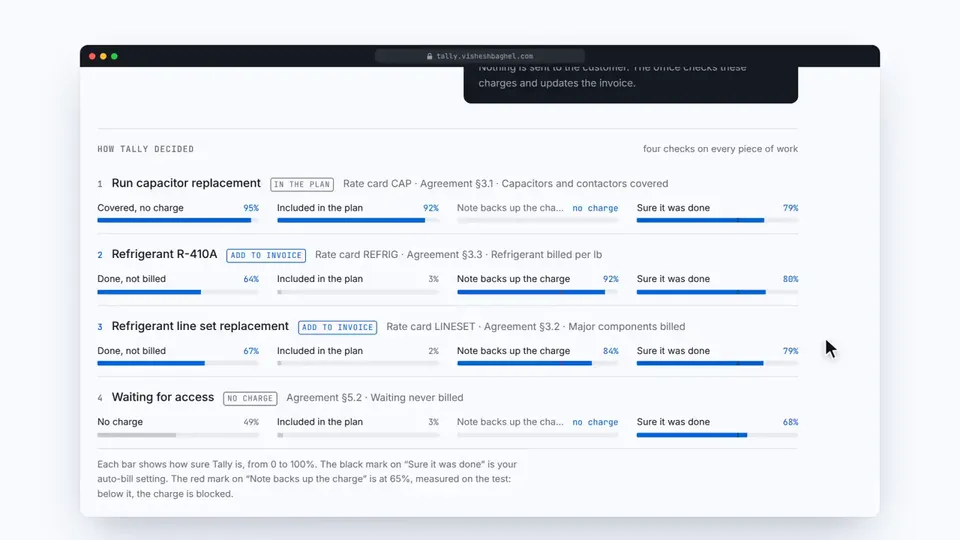
Task: Click the red close window button
Action: pyautogui.click(x=92, y=56)
